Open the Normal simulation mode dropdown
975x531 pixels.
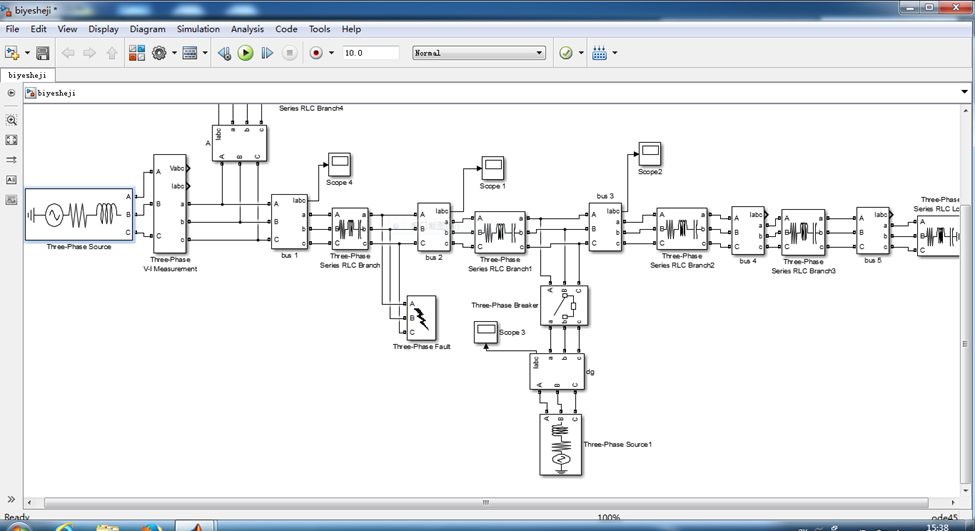479,53
